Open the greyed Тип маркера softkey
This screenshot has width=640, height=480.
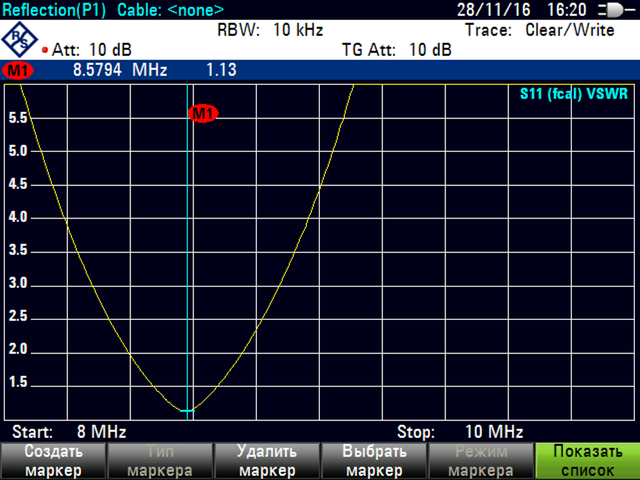(159, 461)
